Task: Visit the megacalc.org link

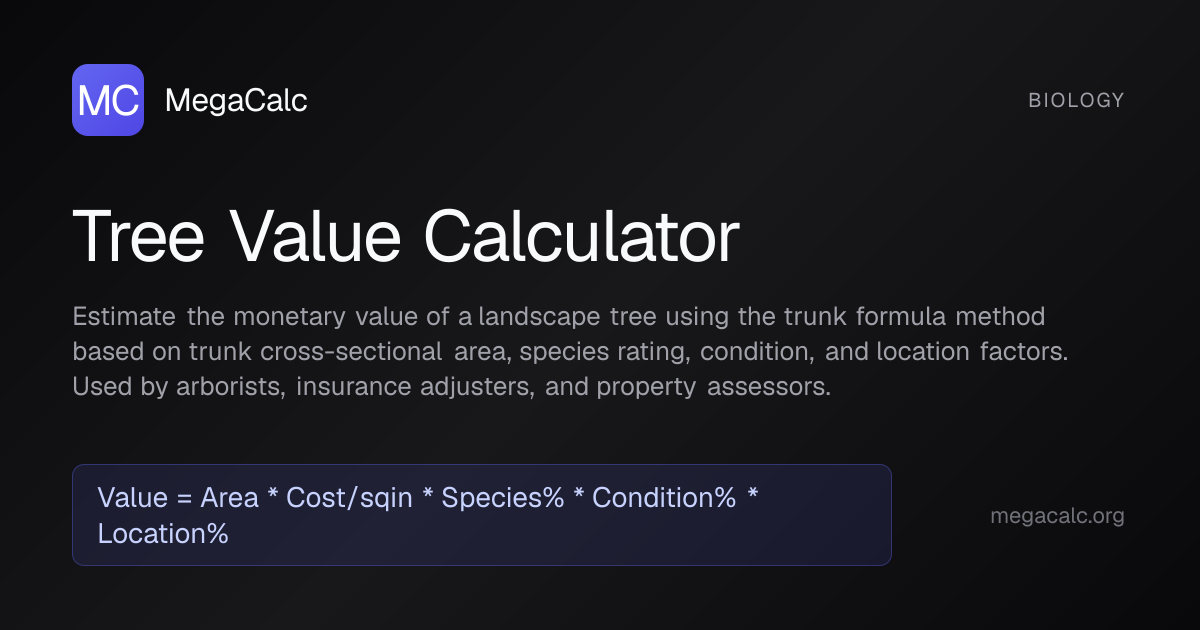Action: [x=1057, y=516]
